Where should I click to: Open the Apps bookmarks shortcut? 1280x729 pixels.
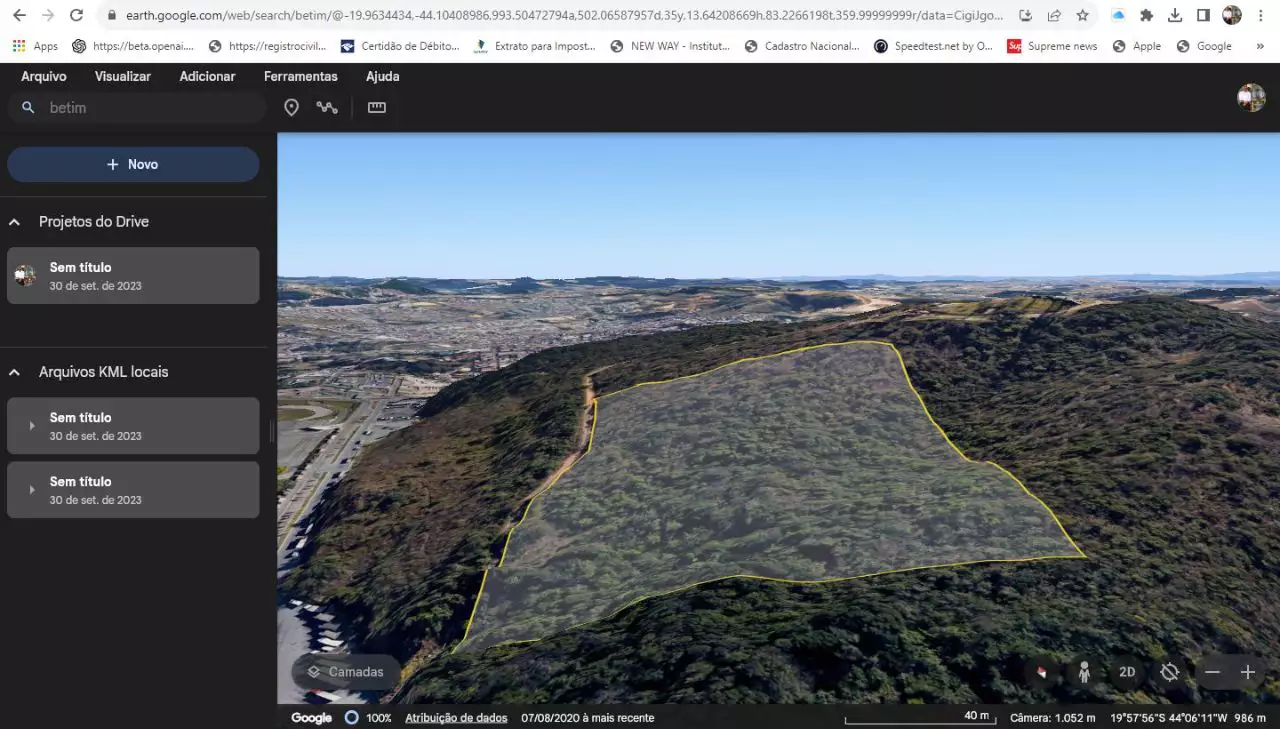coord(35,46)
